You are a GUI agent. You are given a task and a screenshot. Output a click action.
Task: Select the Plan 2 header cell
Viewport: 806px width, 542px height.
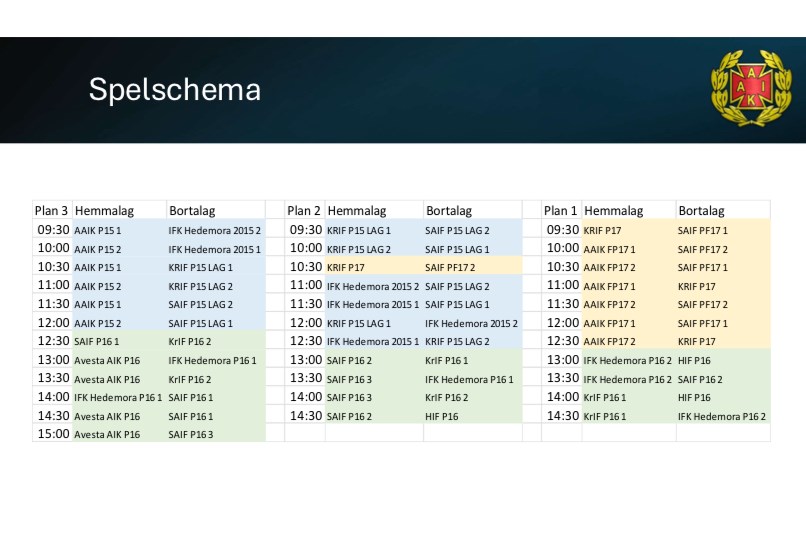(304, 211)
